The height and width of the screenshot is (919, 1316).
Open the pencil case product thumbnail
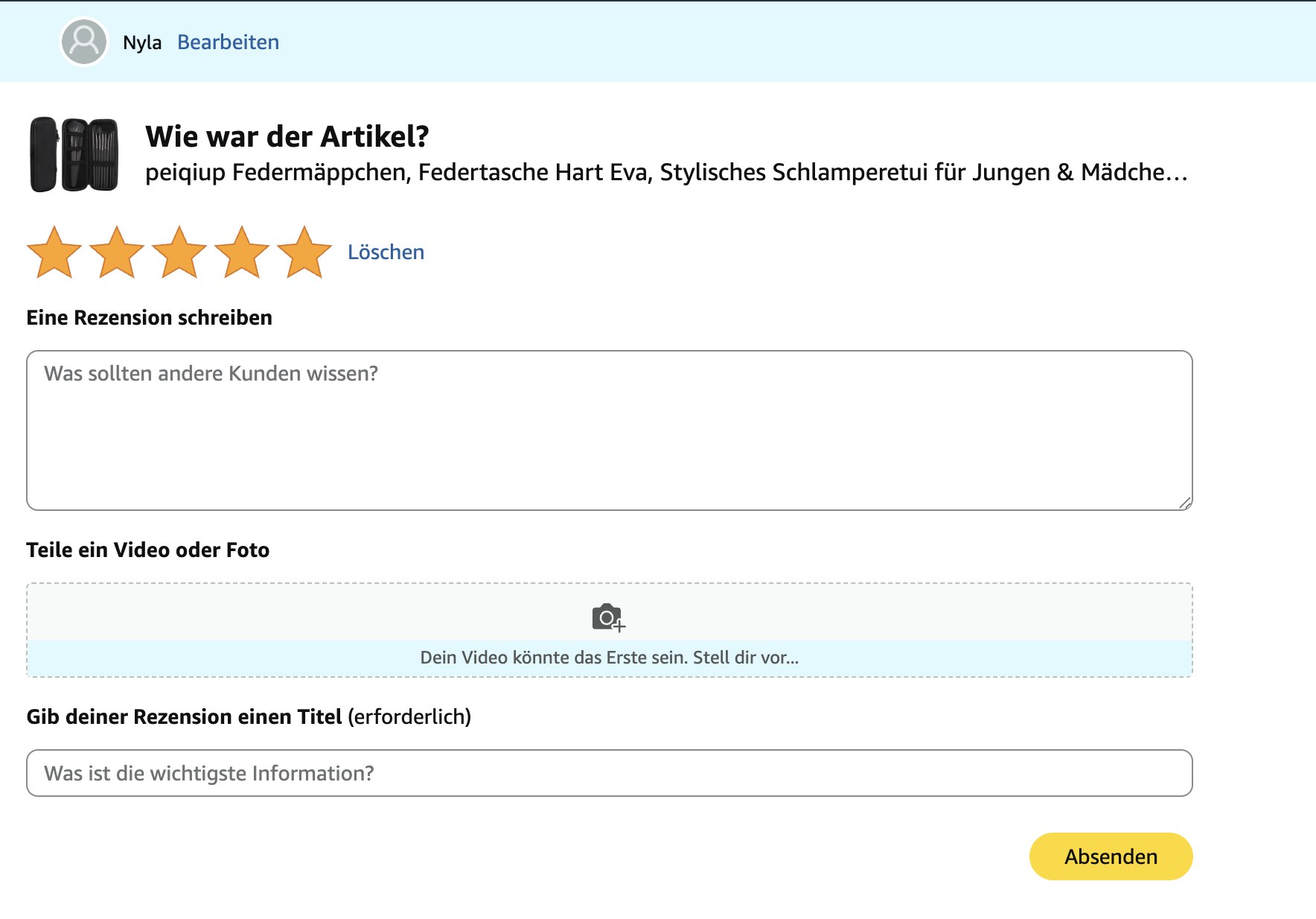[74, 155]
